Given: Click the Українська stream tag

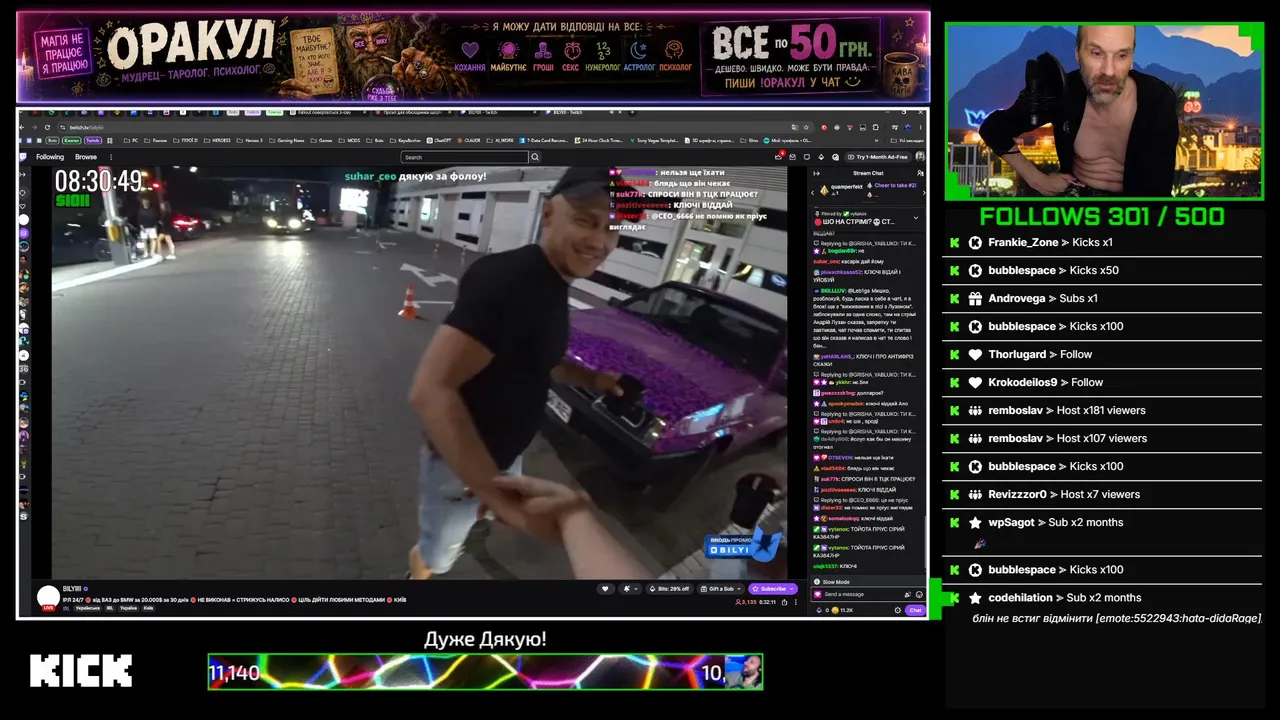Looking at the screenshot, I should 87,608.
